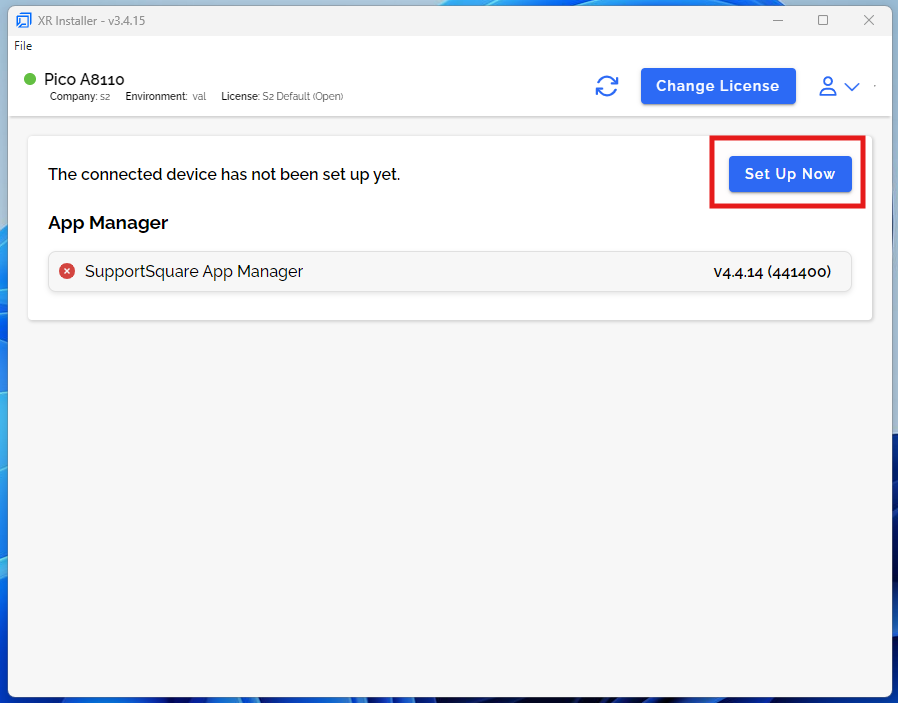
Task: Click the License: S2 Default (Open) label
Action: (282, 96)
